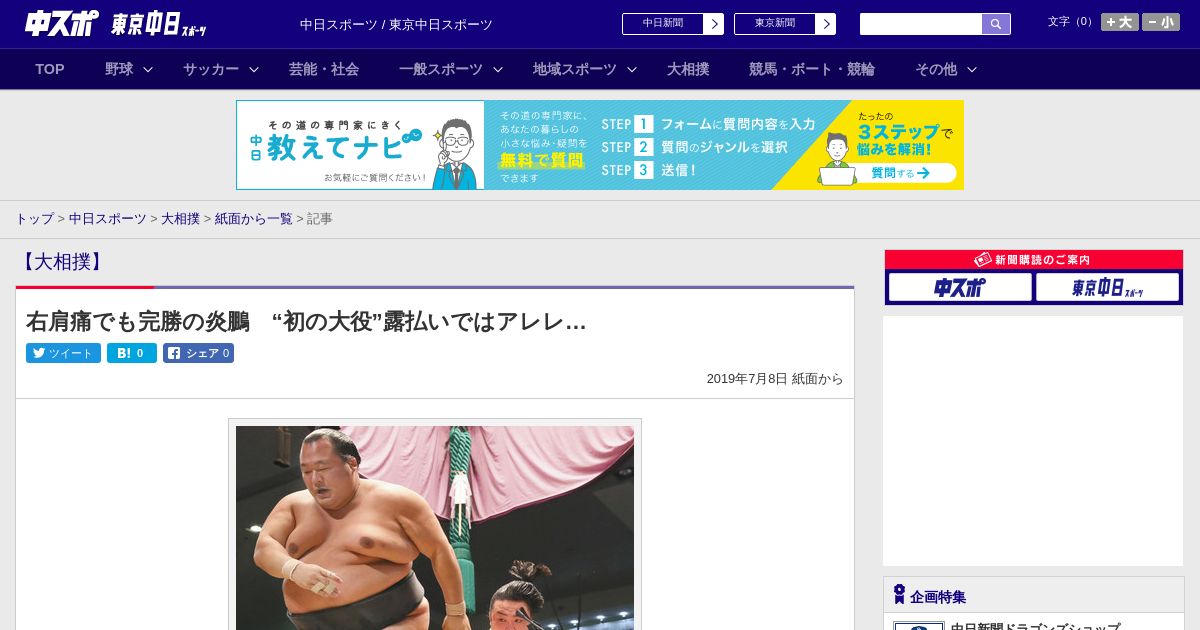Open the 中日新聞 link button
The image size is (1200, 630).
click(x=663, y=24)
